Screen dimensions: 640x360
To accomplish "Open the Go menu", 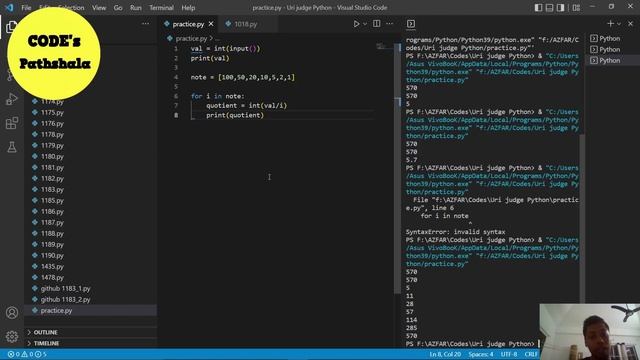I will click(118, 7).
